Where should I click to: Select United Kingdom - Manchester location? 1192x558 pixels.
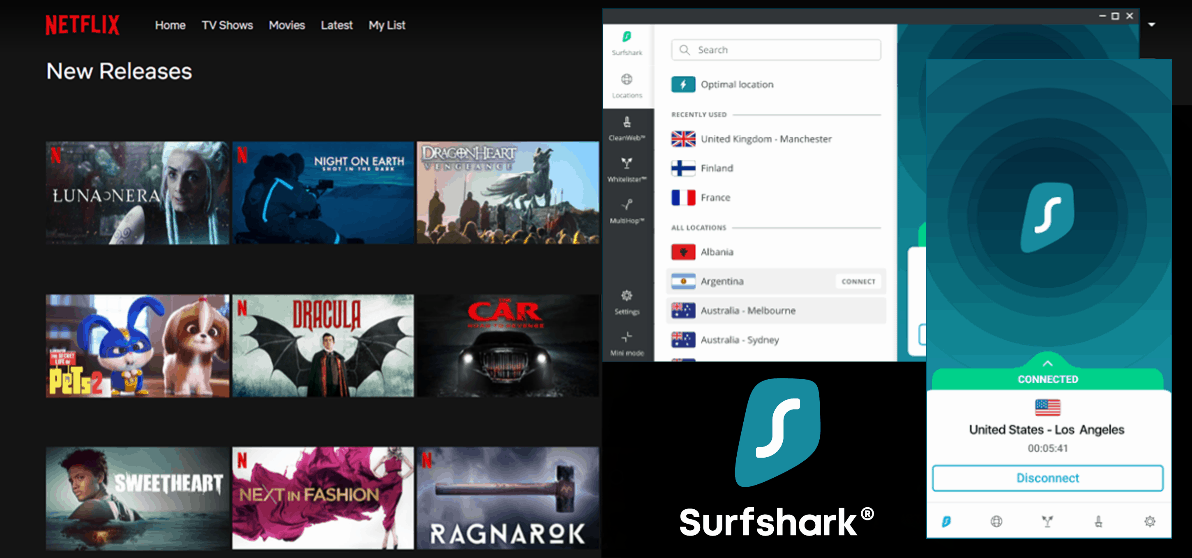click(x=776, y=139)
